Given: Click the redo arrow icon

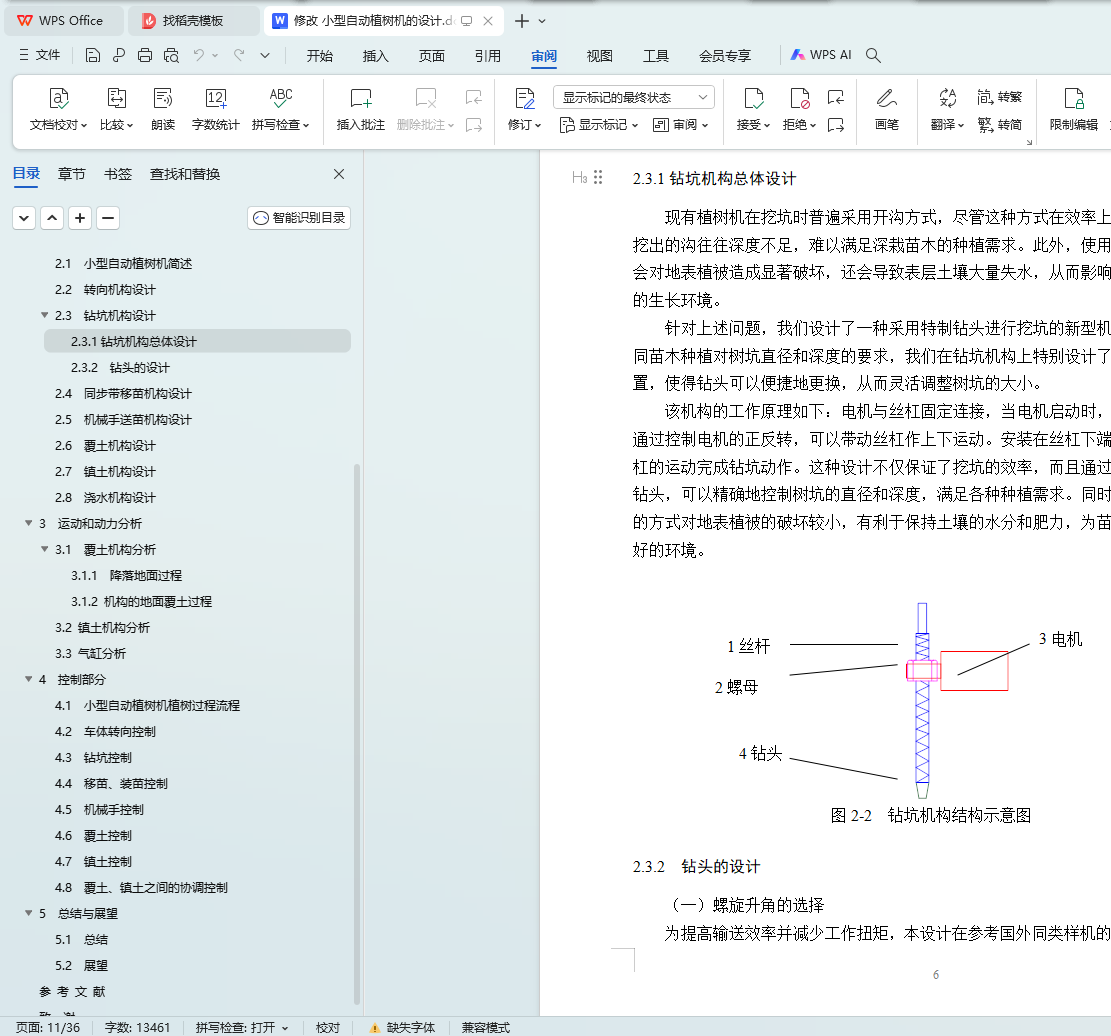Looking at the screenshot, I should [x=239, y=55].
